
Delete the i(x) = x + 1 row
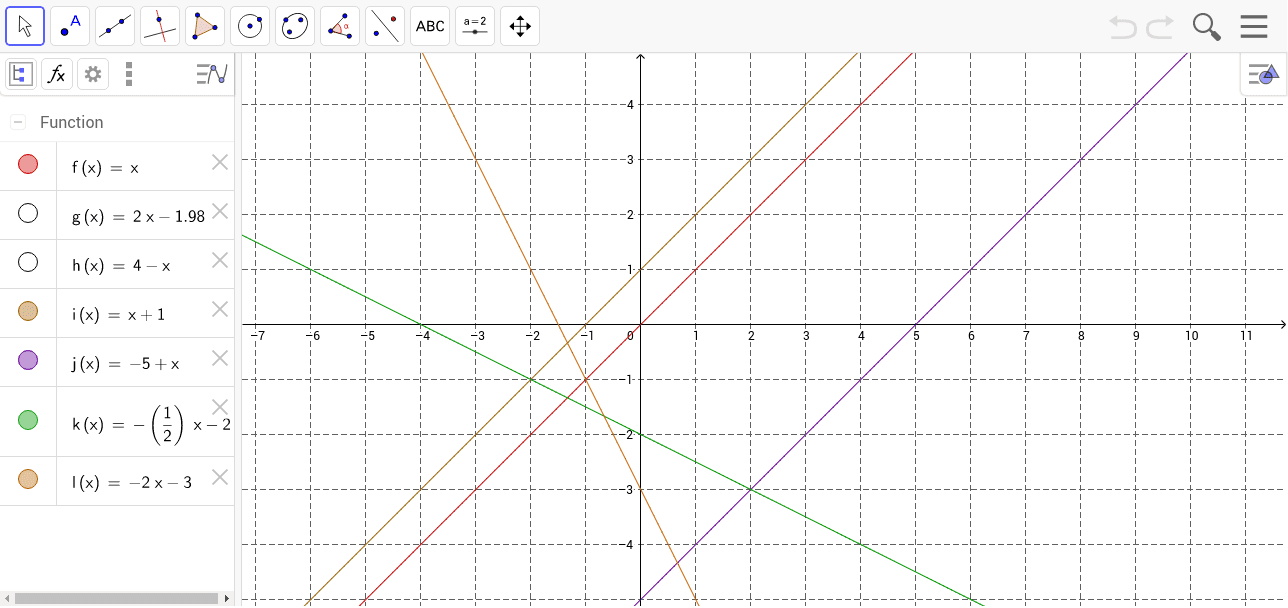220,309
